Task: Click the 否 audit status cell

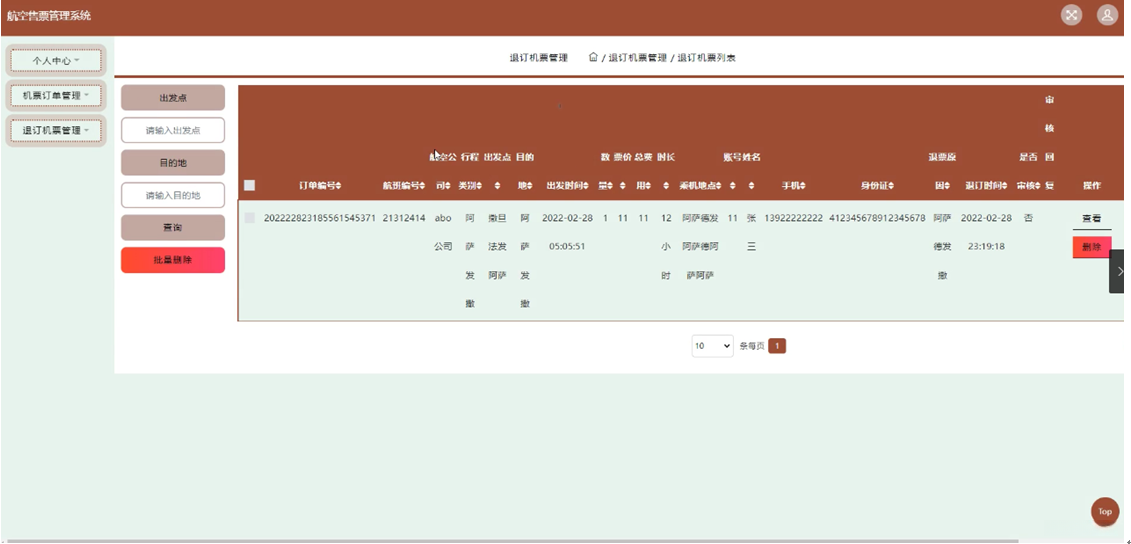Action: coord(1028,218)
